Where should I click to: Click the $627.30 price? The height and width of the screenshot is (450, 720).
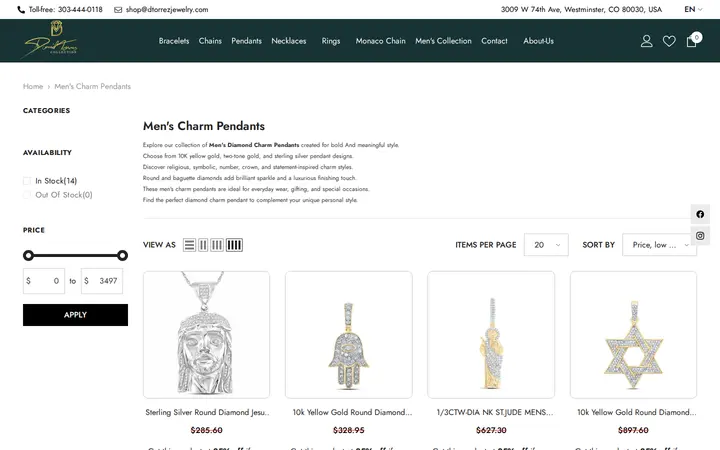pos(491,430)
